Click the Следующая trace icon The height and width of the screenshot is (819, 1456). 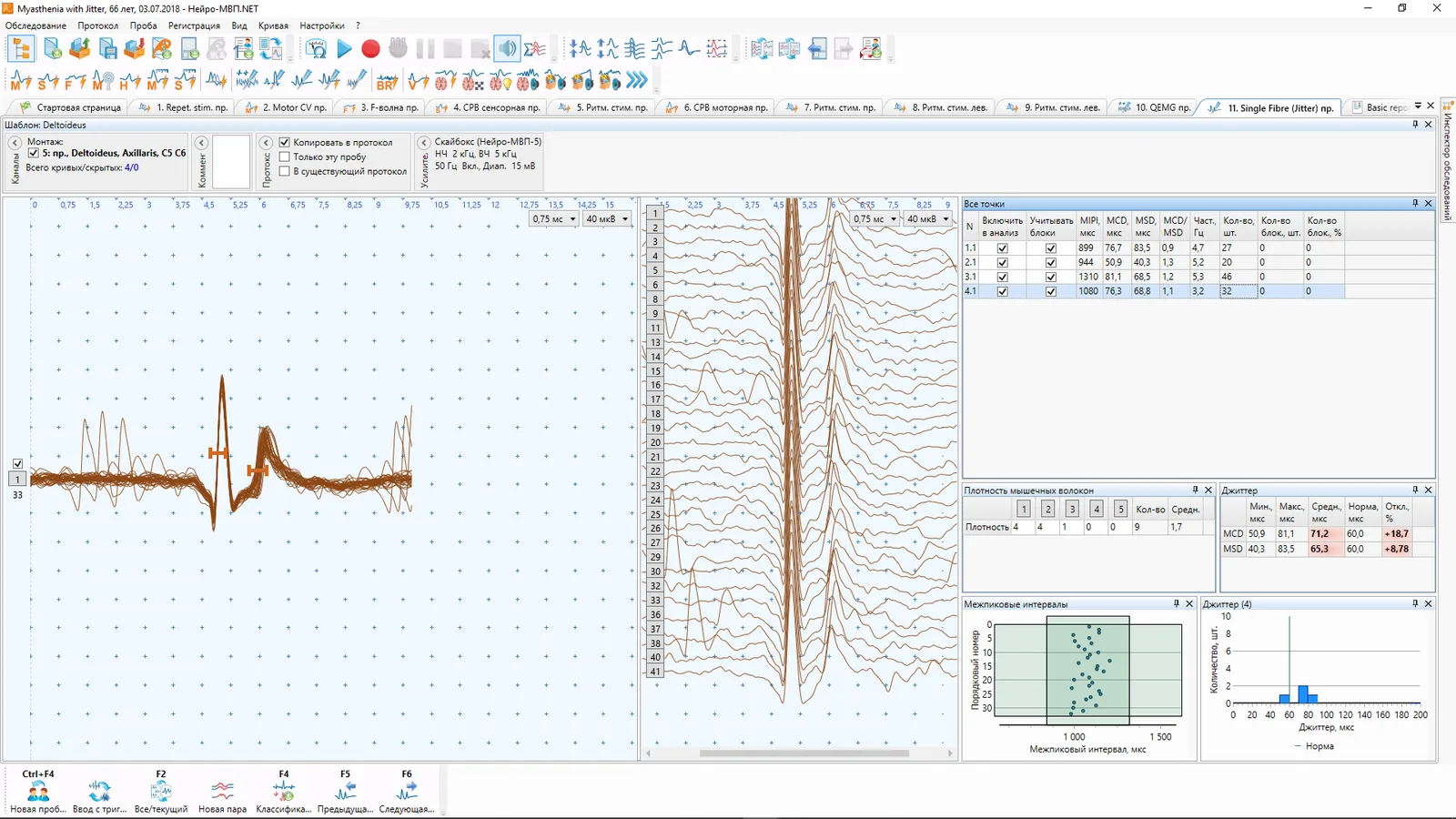tap(407, 791)
